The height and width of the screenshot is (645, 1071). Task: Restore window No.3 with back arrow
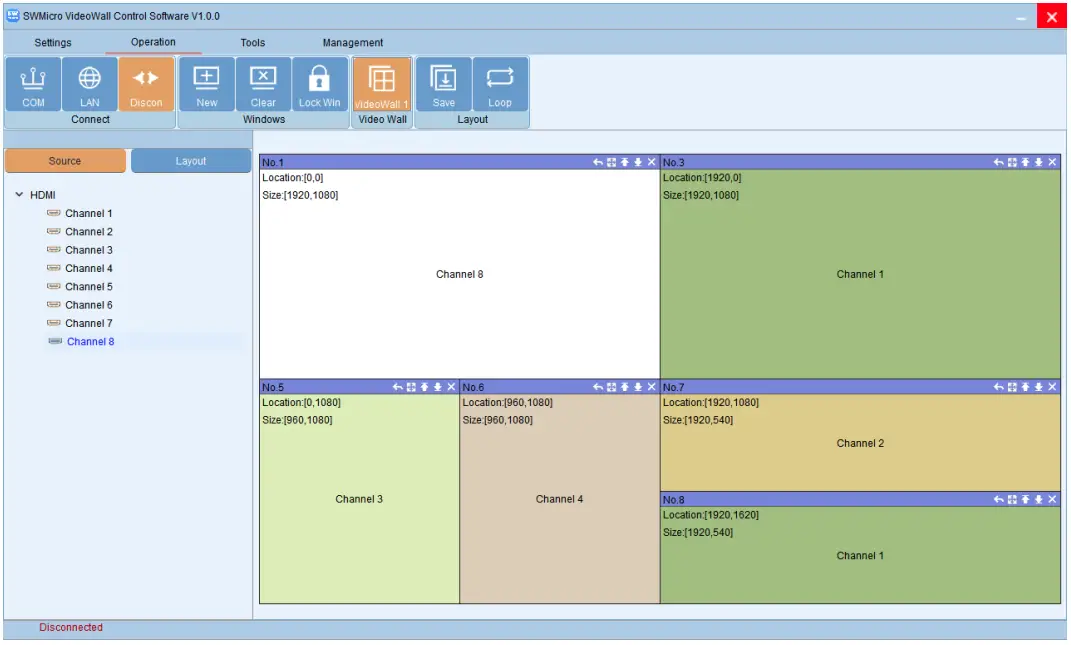coord(999,162)
